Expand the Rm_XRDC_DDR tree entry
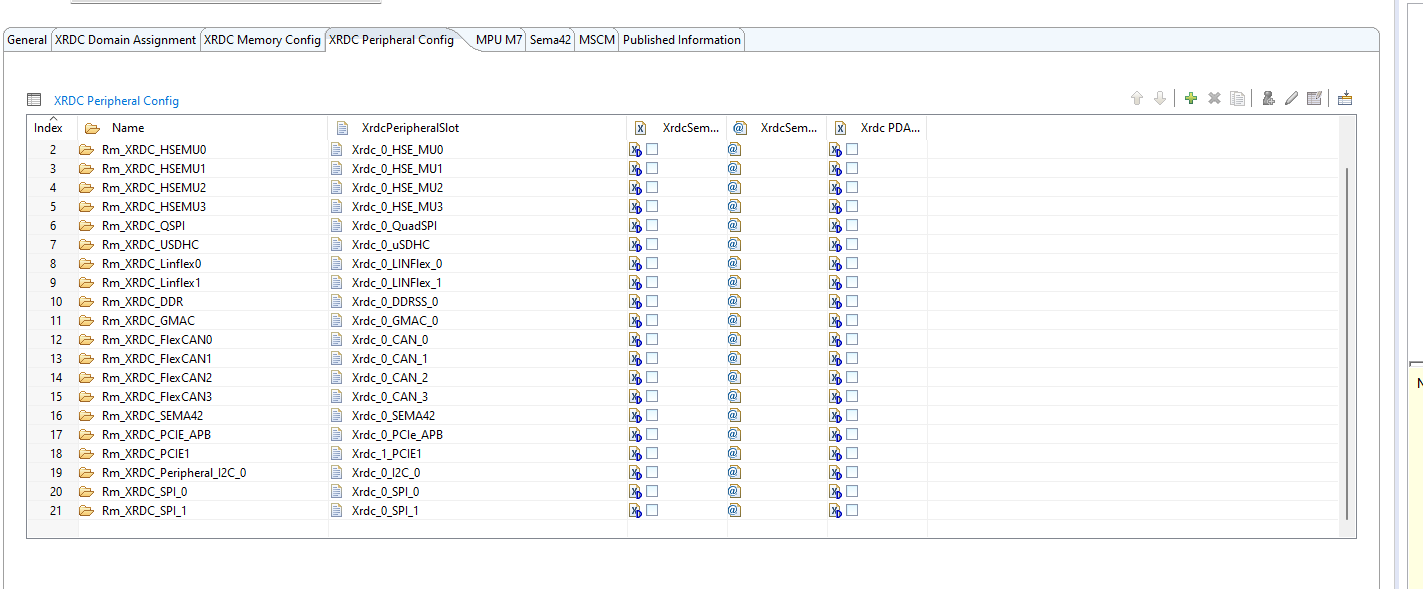 [86, 301]
